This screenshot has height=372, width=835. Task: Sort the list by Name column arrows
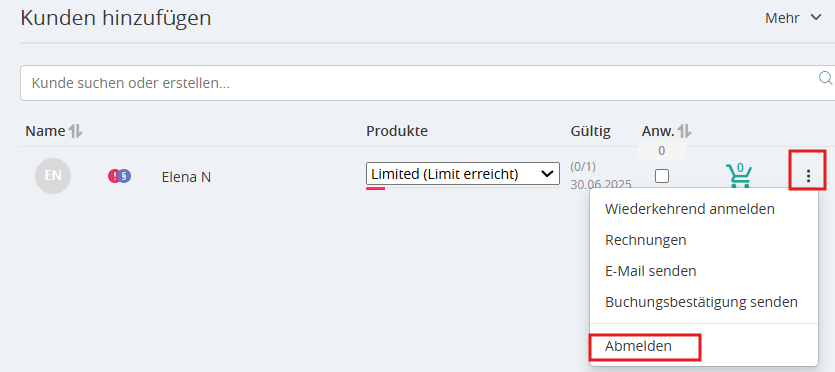[x=75, y=131]
